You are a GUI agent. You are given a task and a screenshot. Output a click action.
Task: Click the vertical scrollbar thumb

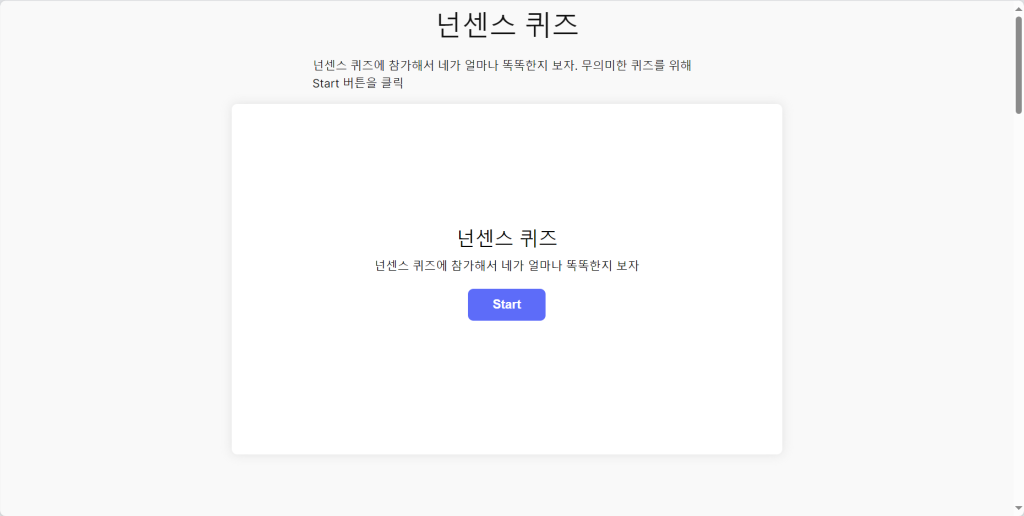[1018, 62]
